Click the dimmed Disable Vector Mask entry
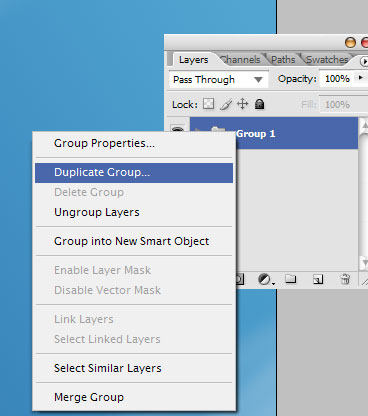368x416 pixels. point(134,290)
